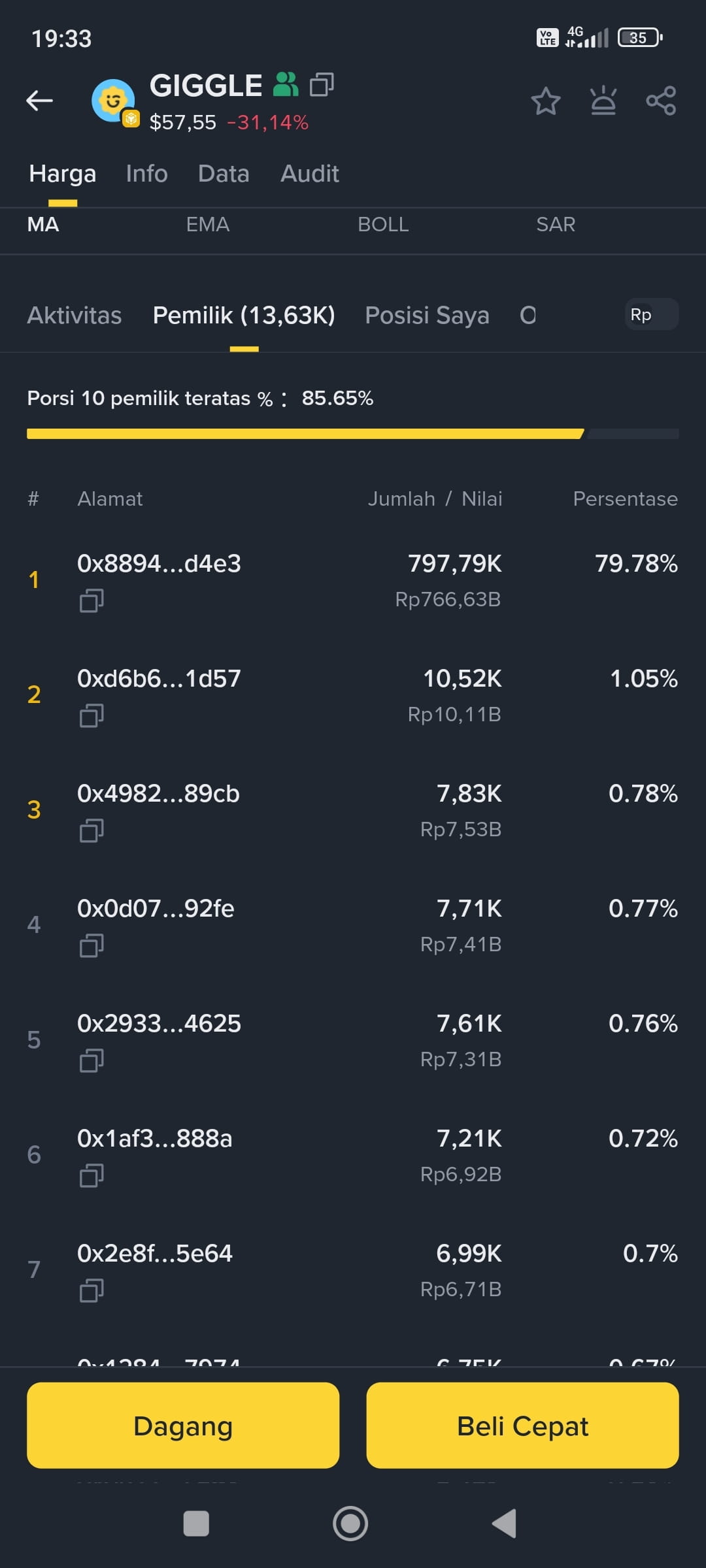706x1568 pixels.
Task: Copy address 0xd6b6...1d57
Action: click(92, 715)
